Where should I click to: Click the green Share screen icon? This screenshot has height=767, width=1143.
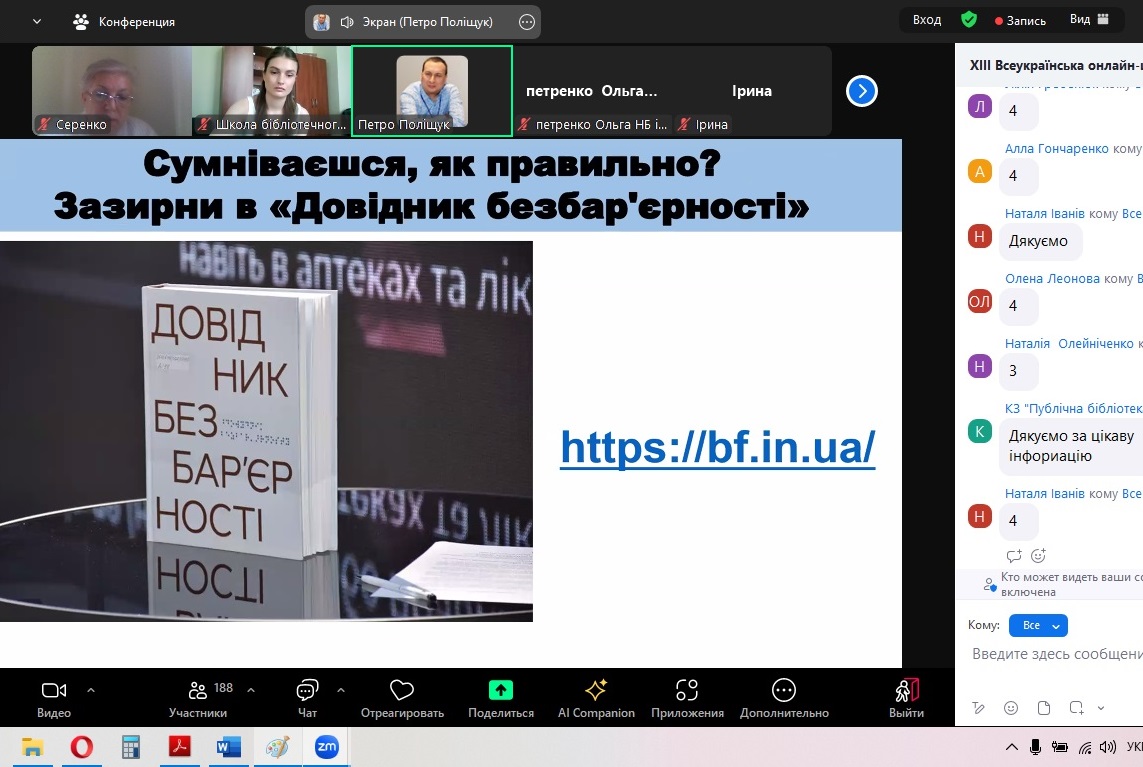(500, 690)
